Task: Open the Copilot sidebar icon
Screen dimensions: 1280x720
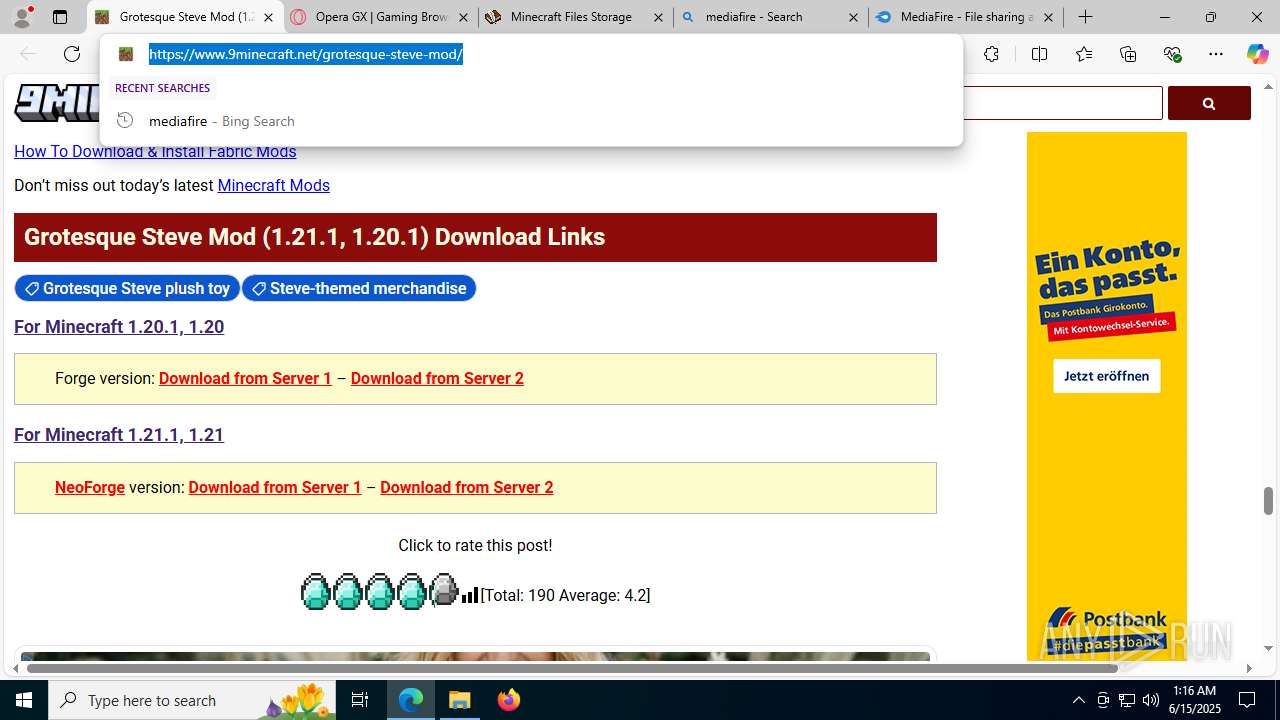Action: (1257, 54)
